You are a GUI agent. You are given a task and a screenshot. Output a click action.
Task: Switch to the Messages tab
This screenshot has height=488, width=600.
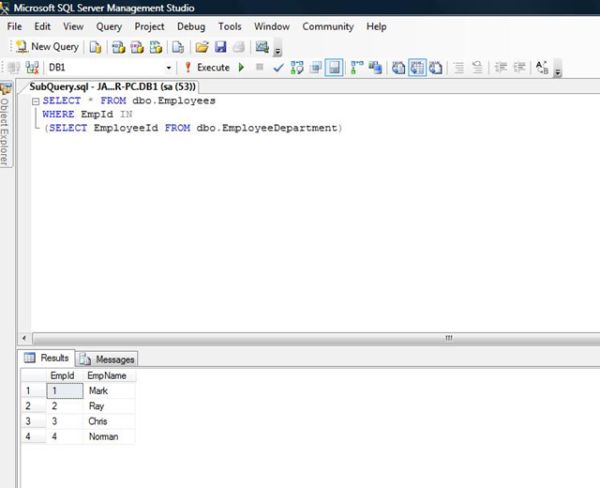(107, 359)
